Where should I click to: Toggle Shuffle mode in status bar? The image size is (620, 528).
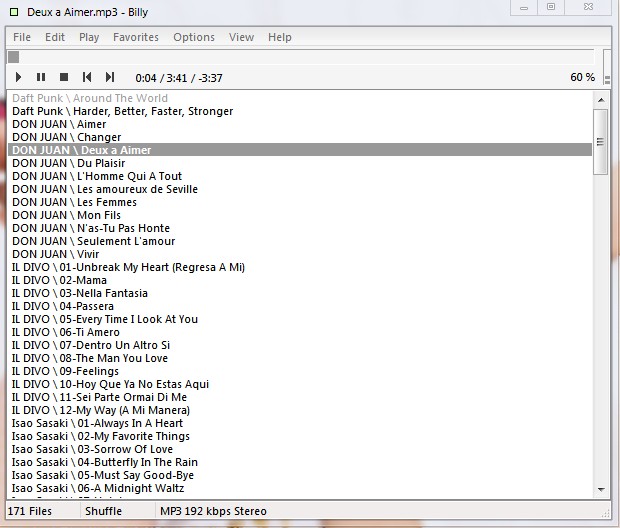(x=103, y=511)
